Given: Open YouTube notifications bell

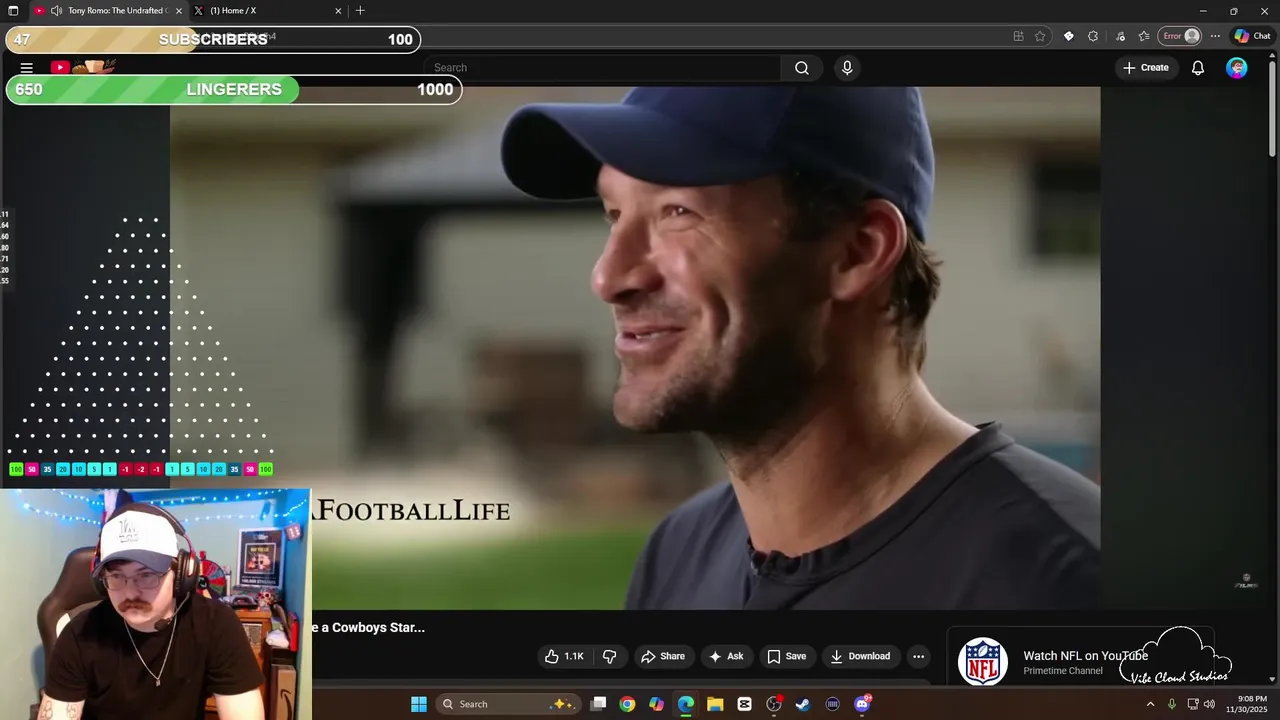Looking at the screenshot, I should click(1197, 68).
